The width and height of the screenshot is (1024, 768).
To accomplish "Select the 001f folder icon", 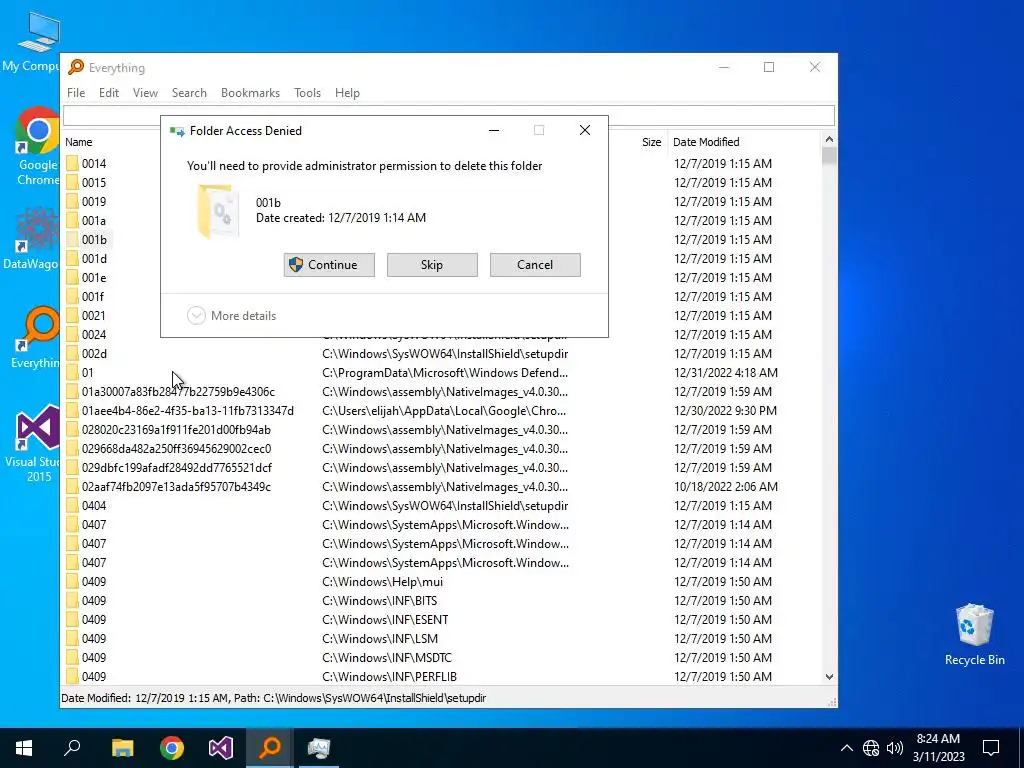I will (x=72, y=296).
